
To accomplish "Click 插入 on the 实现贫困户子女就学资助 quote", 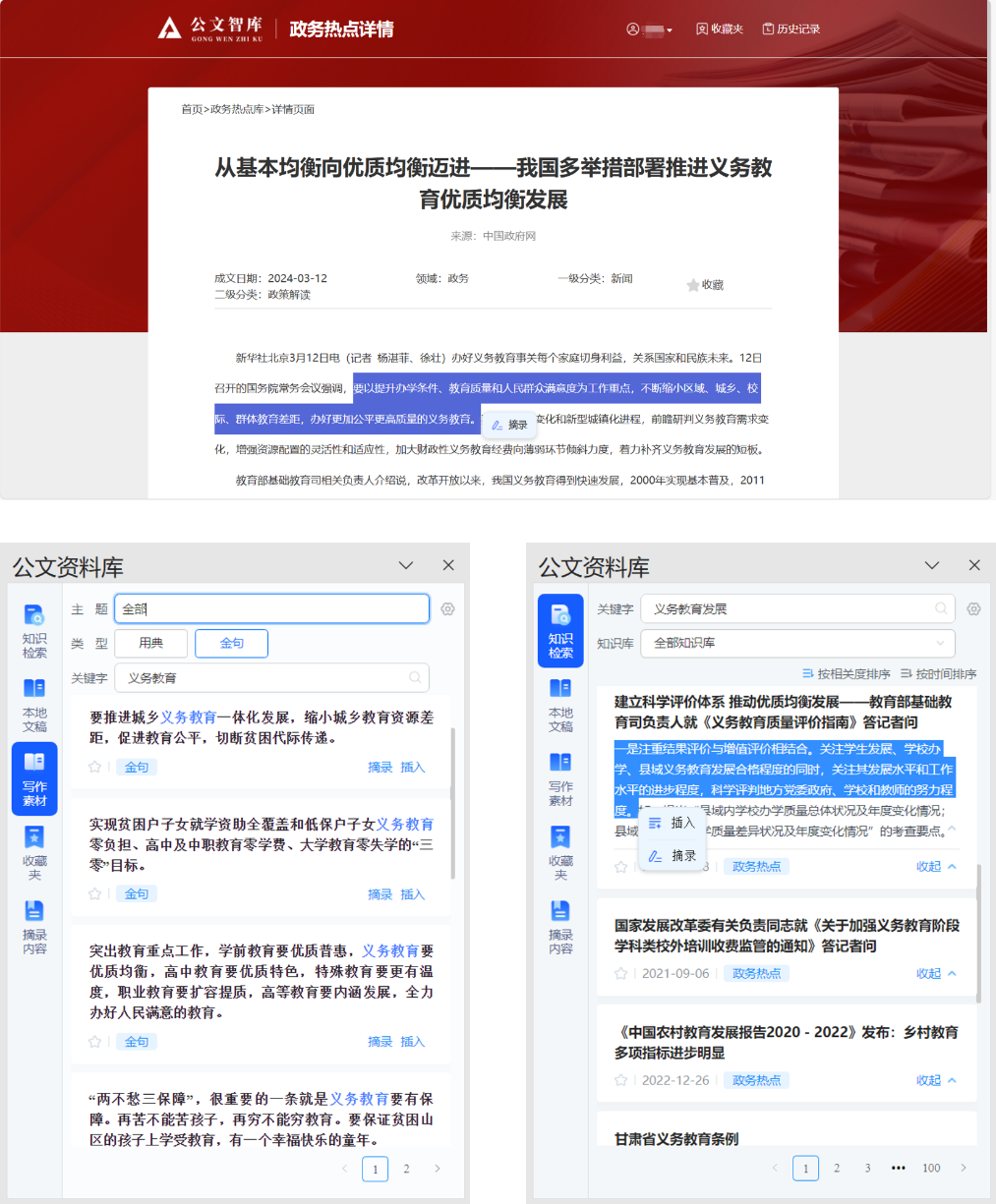I will (x=413, y=894).
